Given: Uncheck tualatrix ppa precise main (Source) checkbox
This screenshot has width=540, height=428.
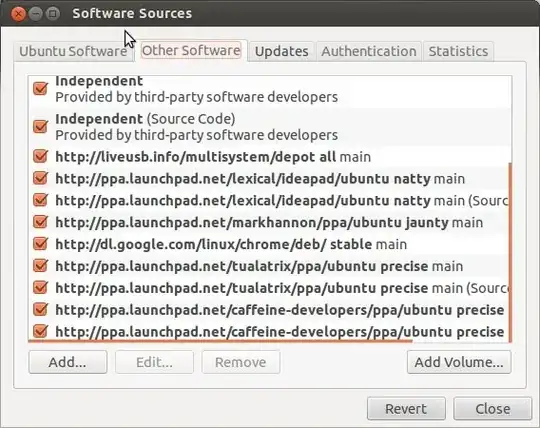Looking at the screenshot, I should coord(40,288).
